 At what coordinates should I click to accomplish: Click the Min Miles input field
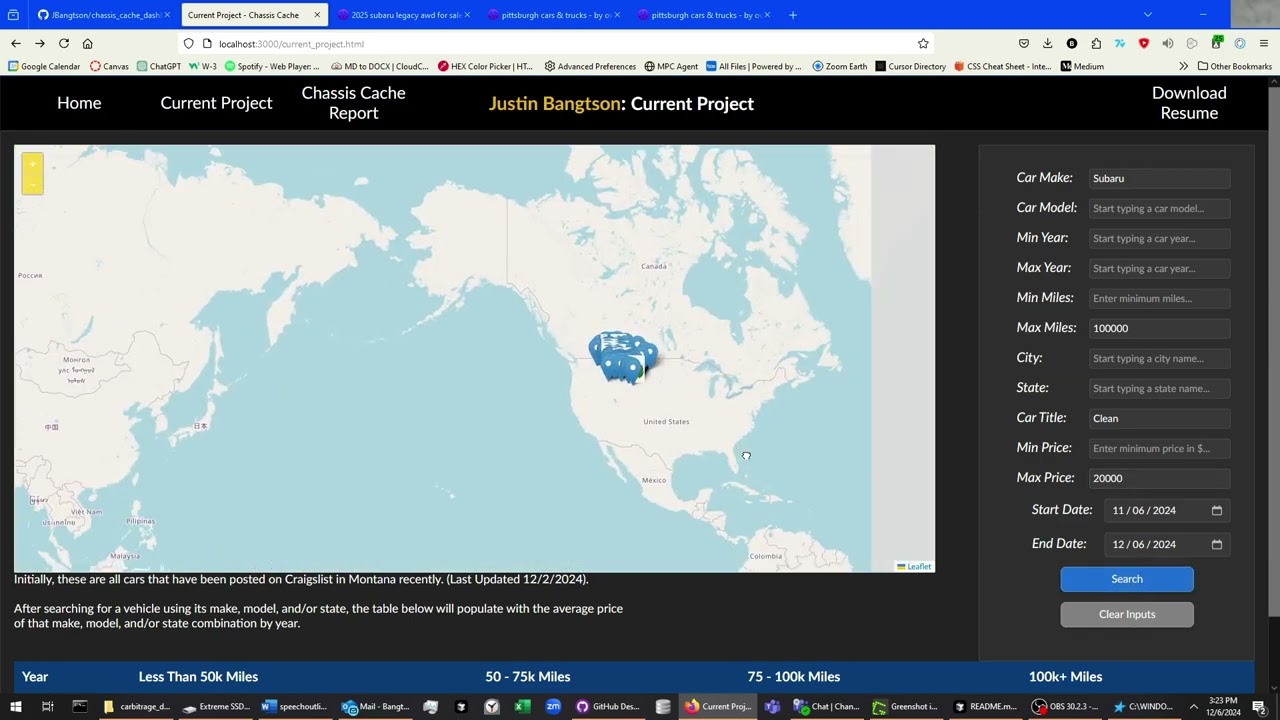click(1159, 298)
